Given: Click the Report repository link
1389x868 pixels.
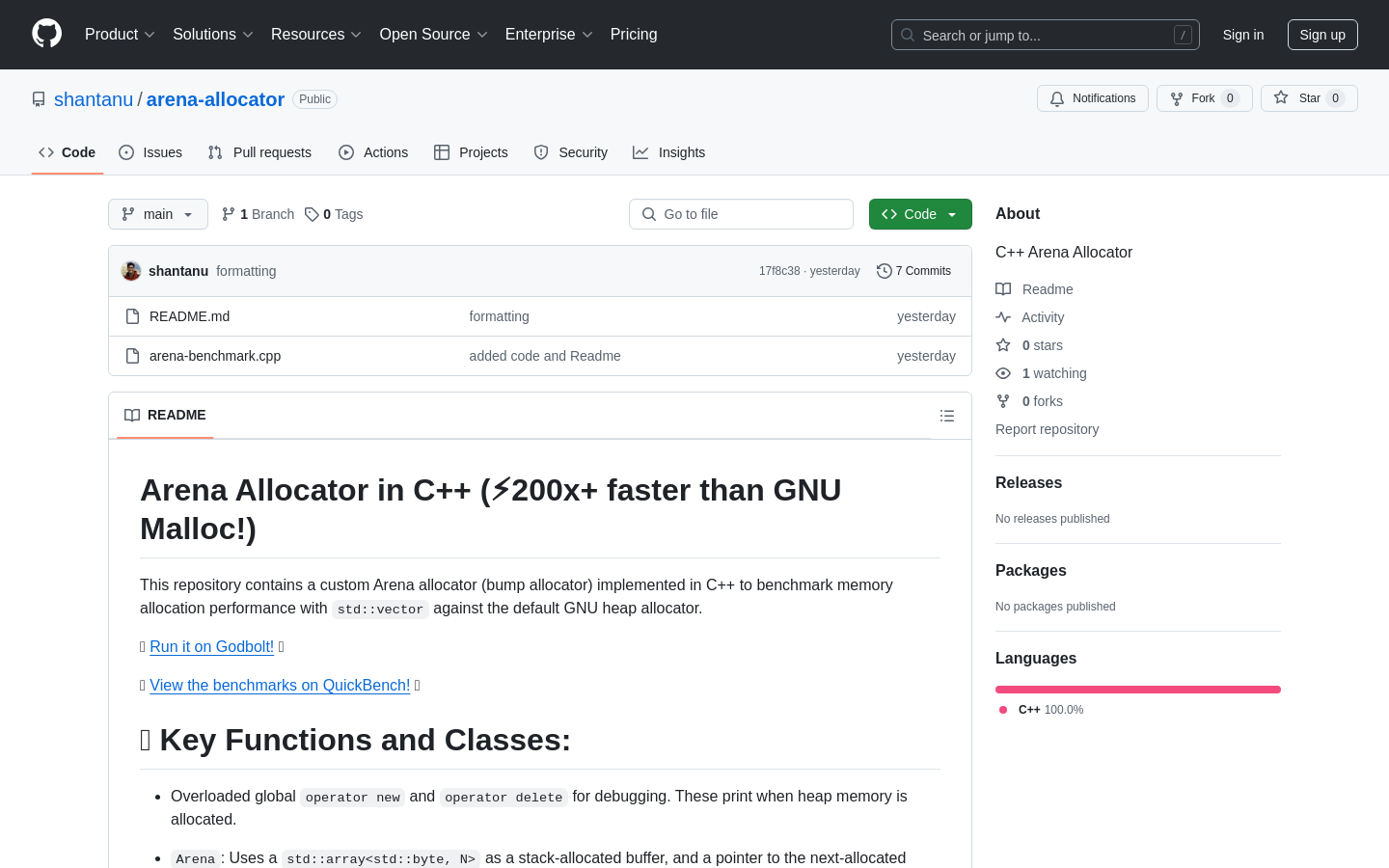Looking at the screenshot, I should tap(1047, 429).
